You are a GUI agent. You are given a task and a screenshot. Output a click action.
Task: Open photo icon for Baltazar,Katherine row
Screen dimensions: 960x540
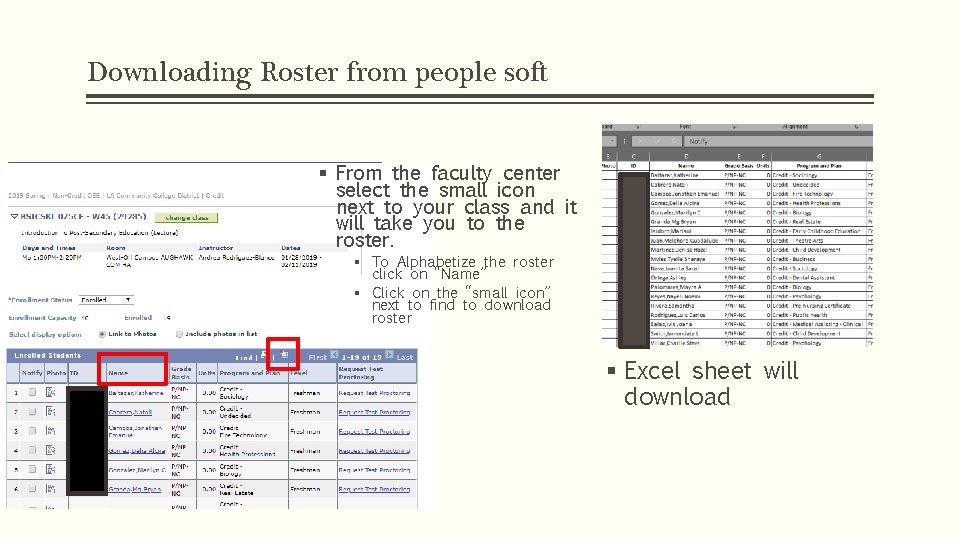(50, 392)
